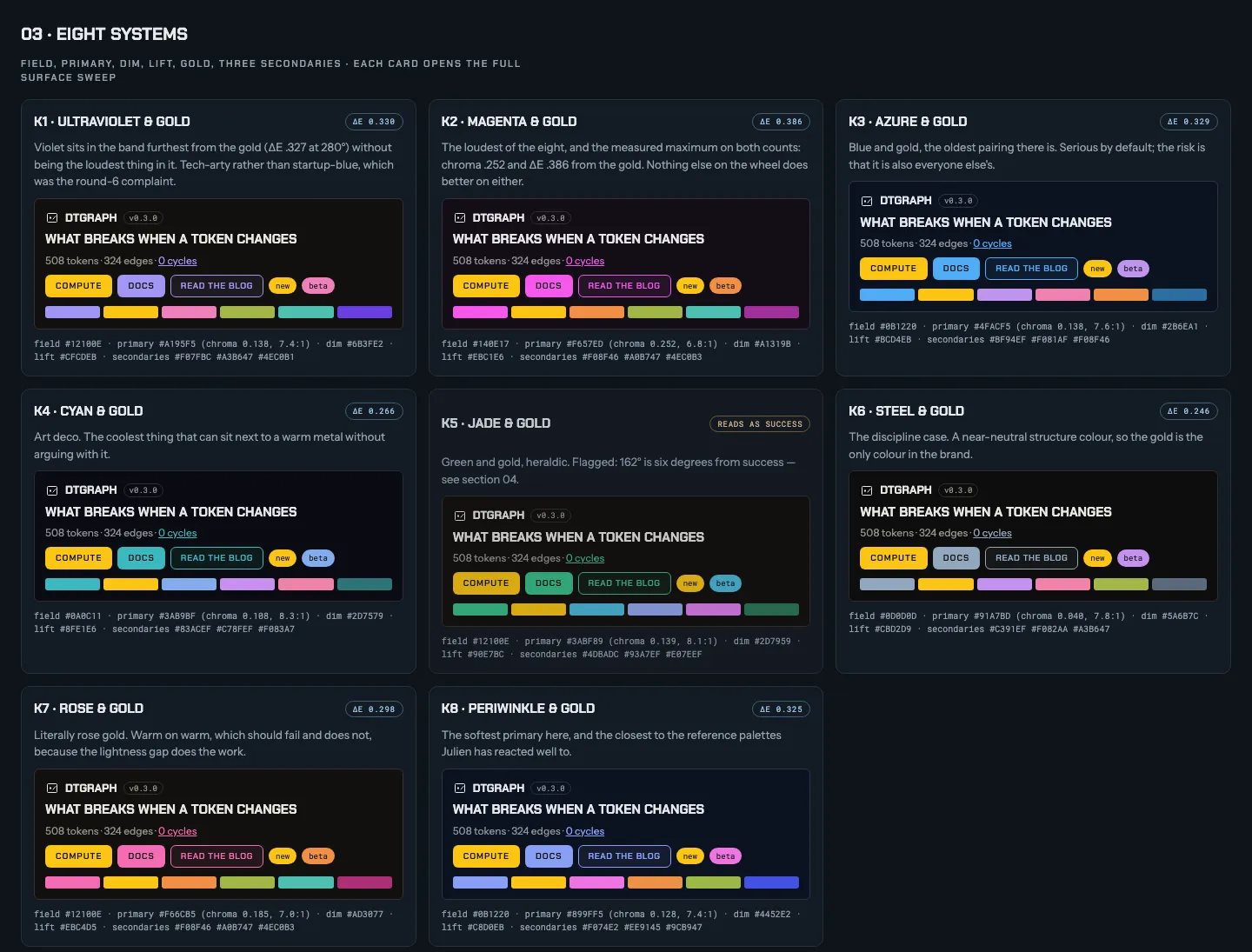Click the violet primary swatch in K1 card
This screenshot has height=952, width=1252.
click(x=72, y=312)
